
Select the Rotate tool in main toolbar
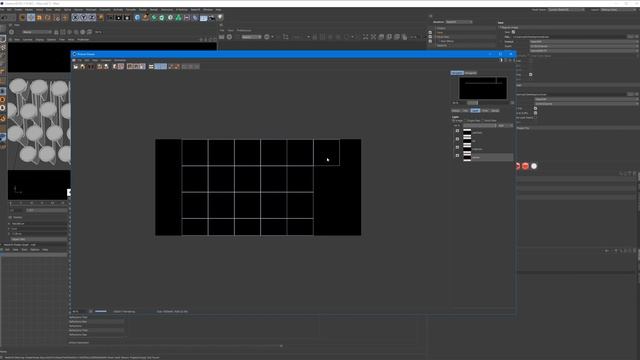(x=48, y=18)
